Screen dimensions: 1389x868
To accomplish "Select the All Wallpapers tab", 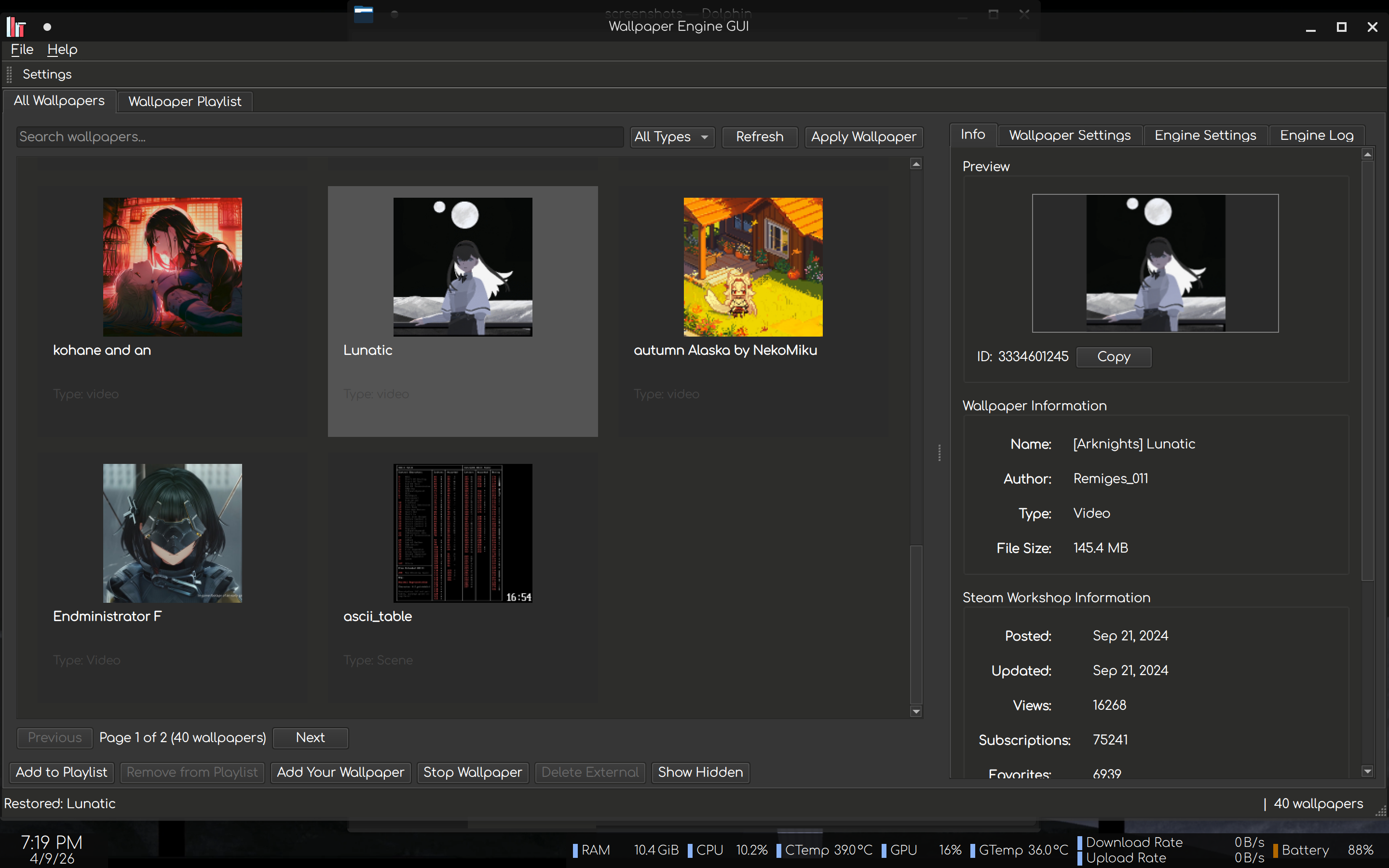I will pos(59,100).
